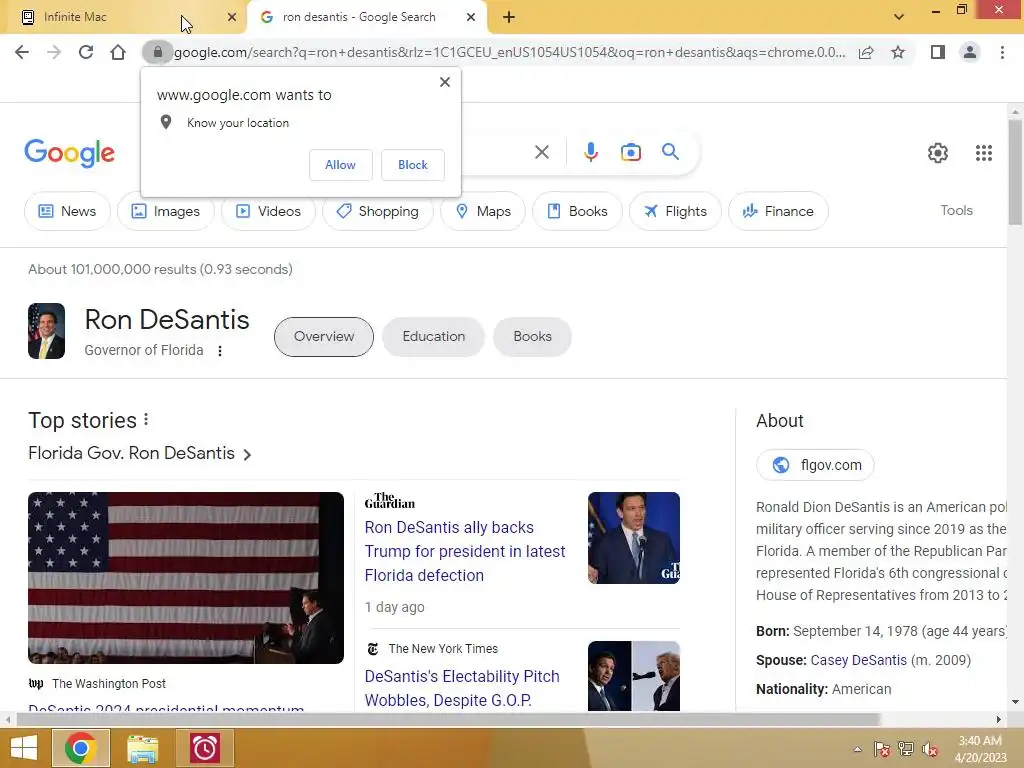Click the muted volume tray icon
The image size is (1024, 768).
click(929, 749)
